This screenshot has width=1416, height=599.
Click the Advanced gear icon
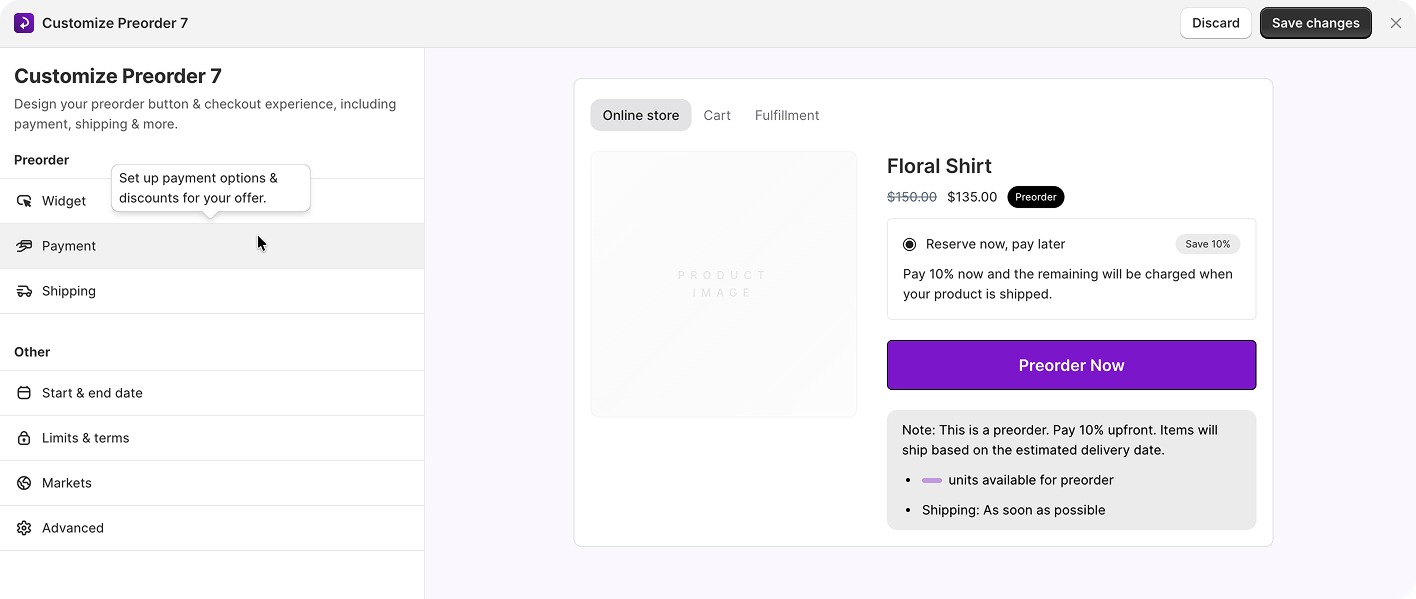[24, 528]
